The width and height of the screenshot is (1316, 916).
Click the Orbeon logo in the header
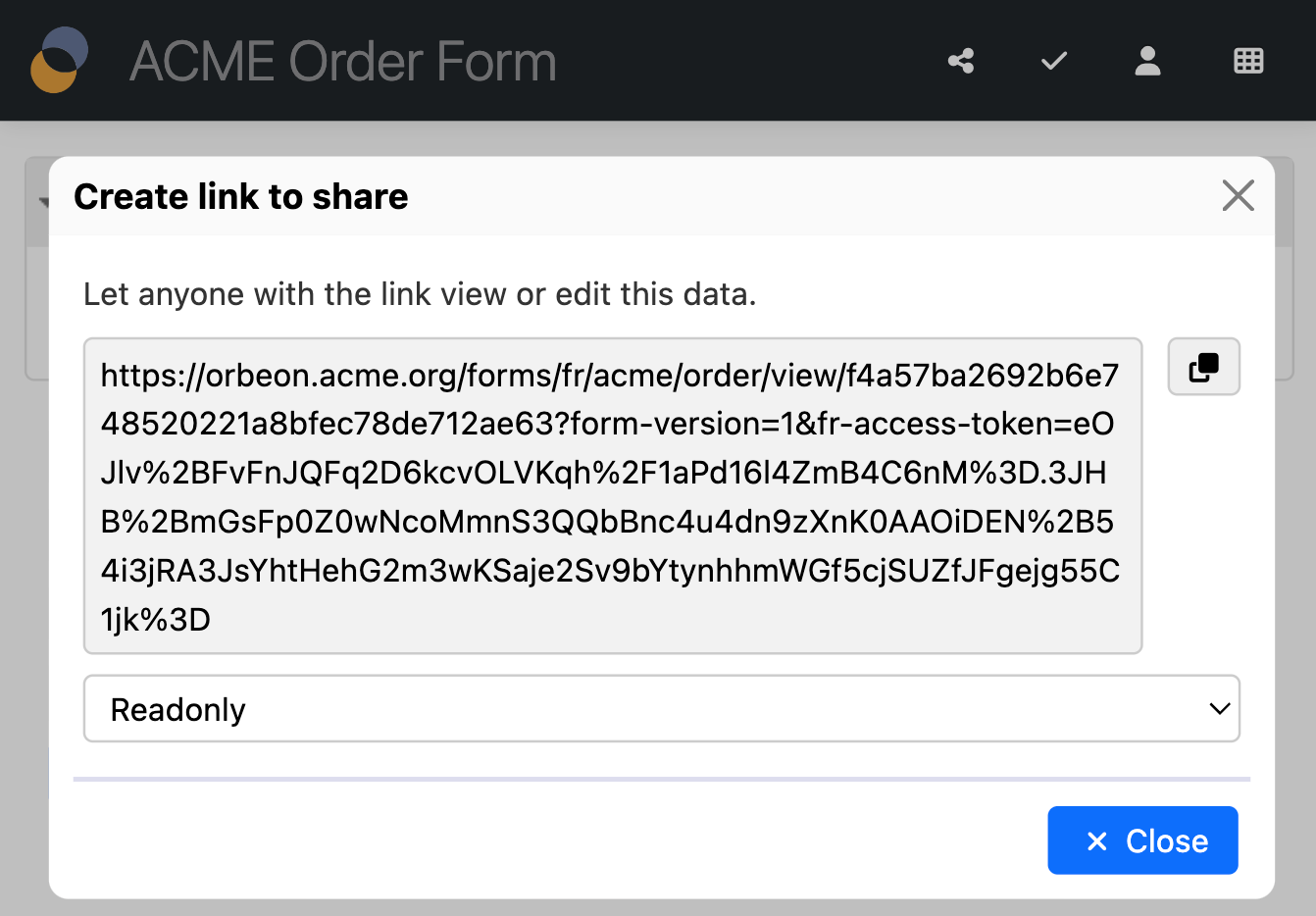coord(60,61)
